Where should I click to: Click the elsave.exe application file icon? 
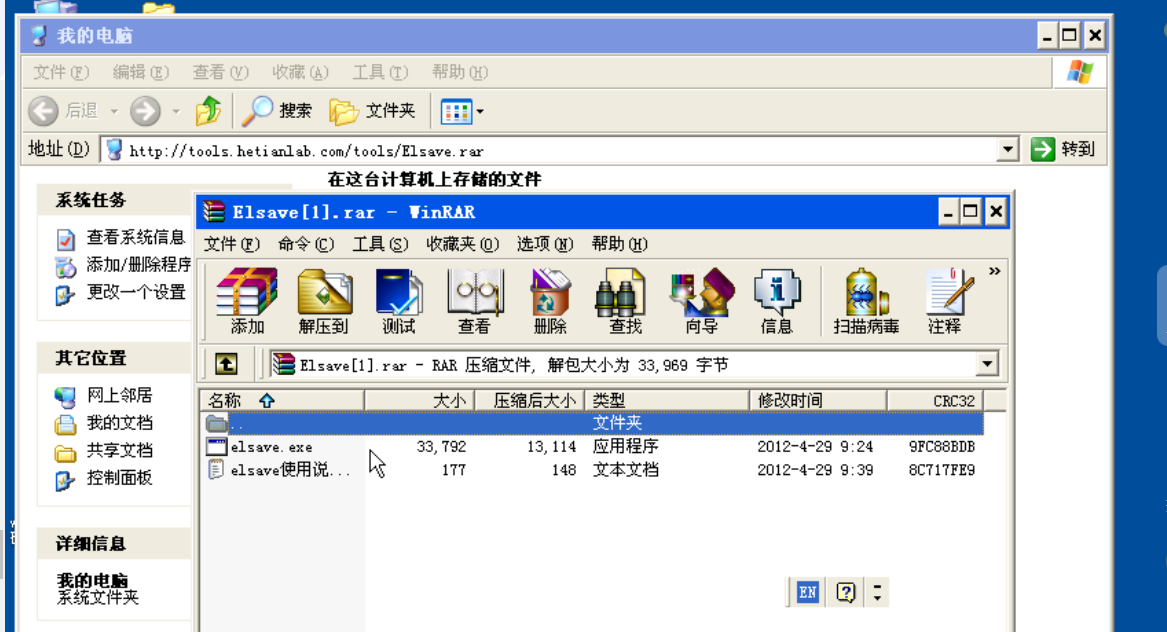(x=217, y=447)
